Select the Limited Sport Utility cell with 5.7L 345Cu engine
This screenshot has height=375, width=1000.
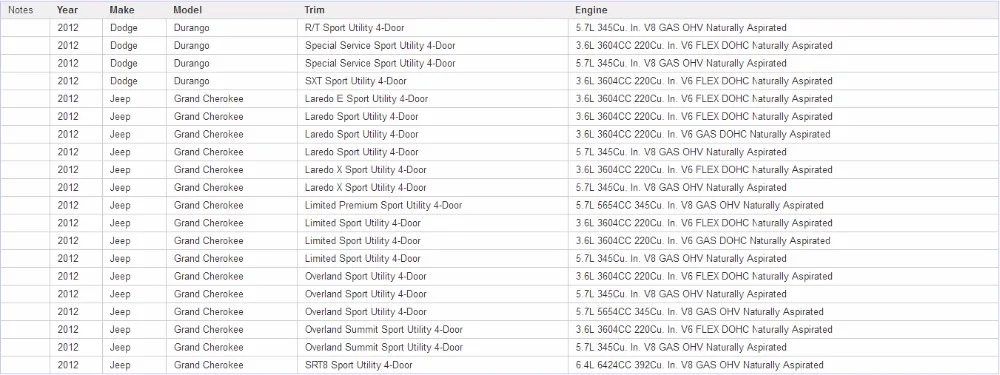pos(433,259)
